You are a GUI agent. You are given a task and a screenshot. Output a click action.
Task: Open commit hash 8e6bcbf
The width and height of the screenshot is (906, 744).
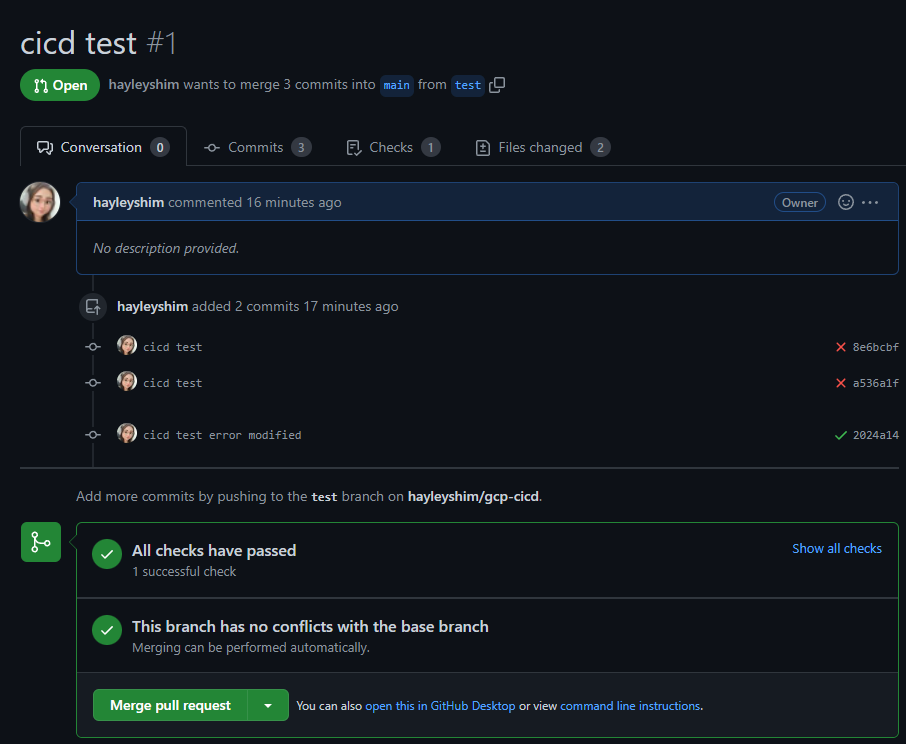875,347
